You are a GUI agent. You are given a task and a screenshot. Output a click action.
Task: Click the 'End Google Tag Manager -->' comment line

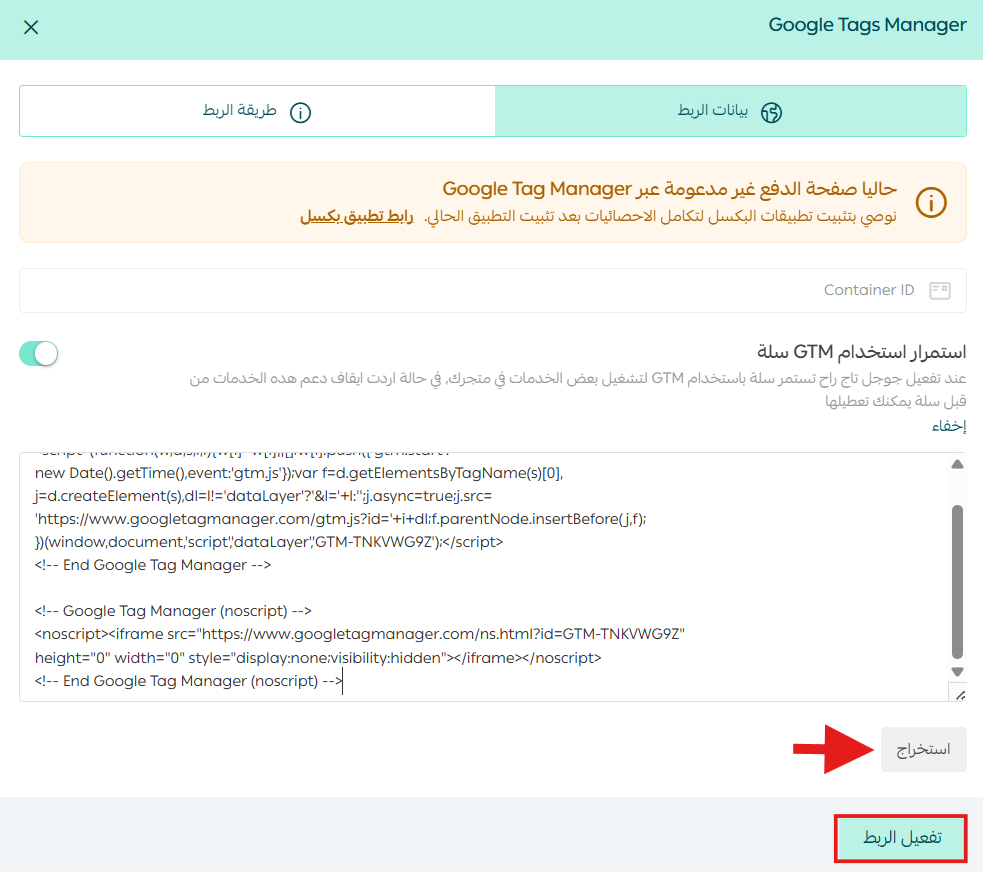coord(153,565)
